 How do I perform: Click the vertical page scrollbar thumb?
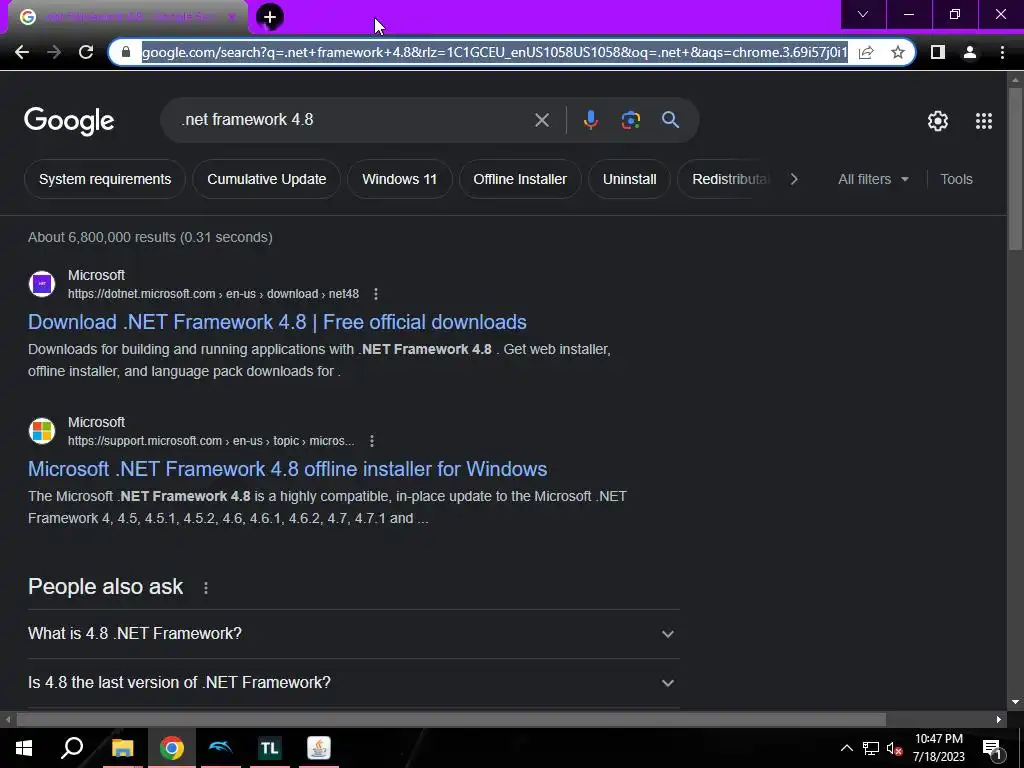pyautogui.click(x=1014, y=168)
